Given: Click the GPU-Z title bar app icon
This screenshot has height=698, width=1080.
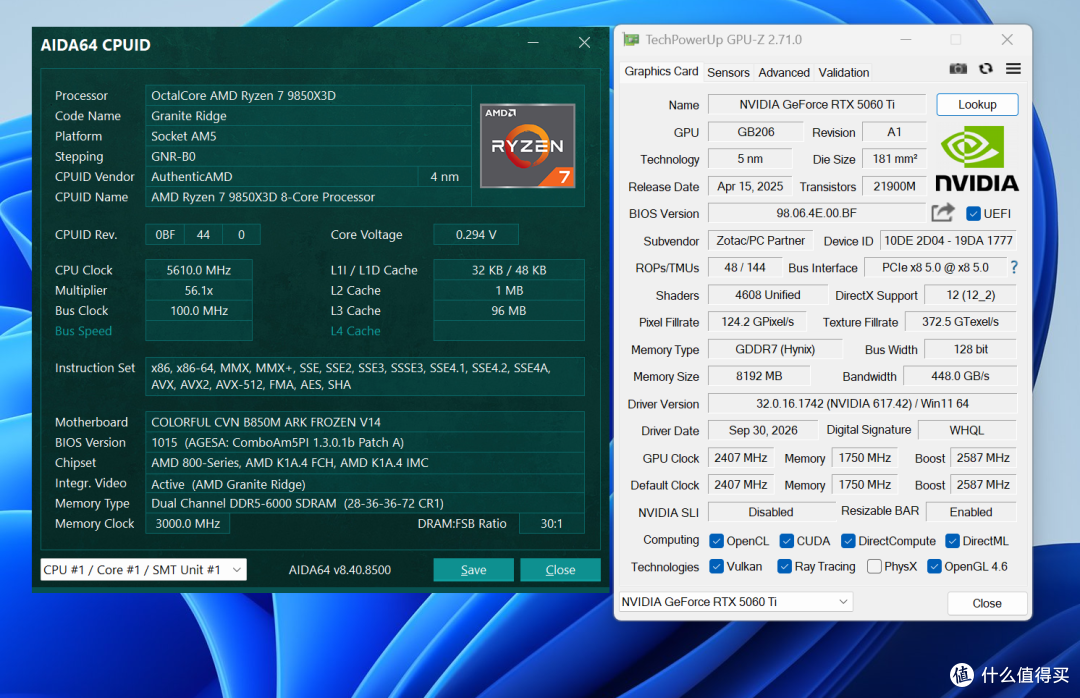Looking at the screenshot, I should click(x=631, y=40).
